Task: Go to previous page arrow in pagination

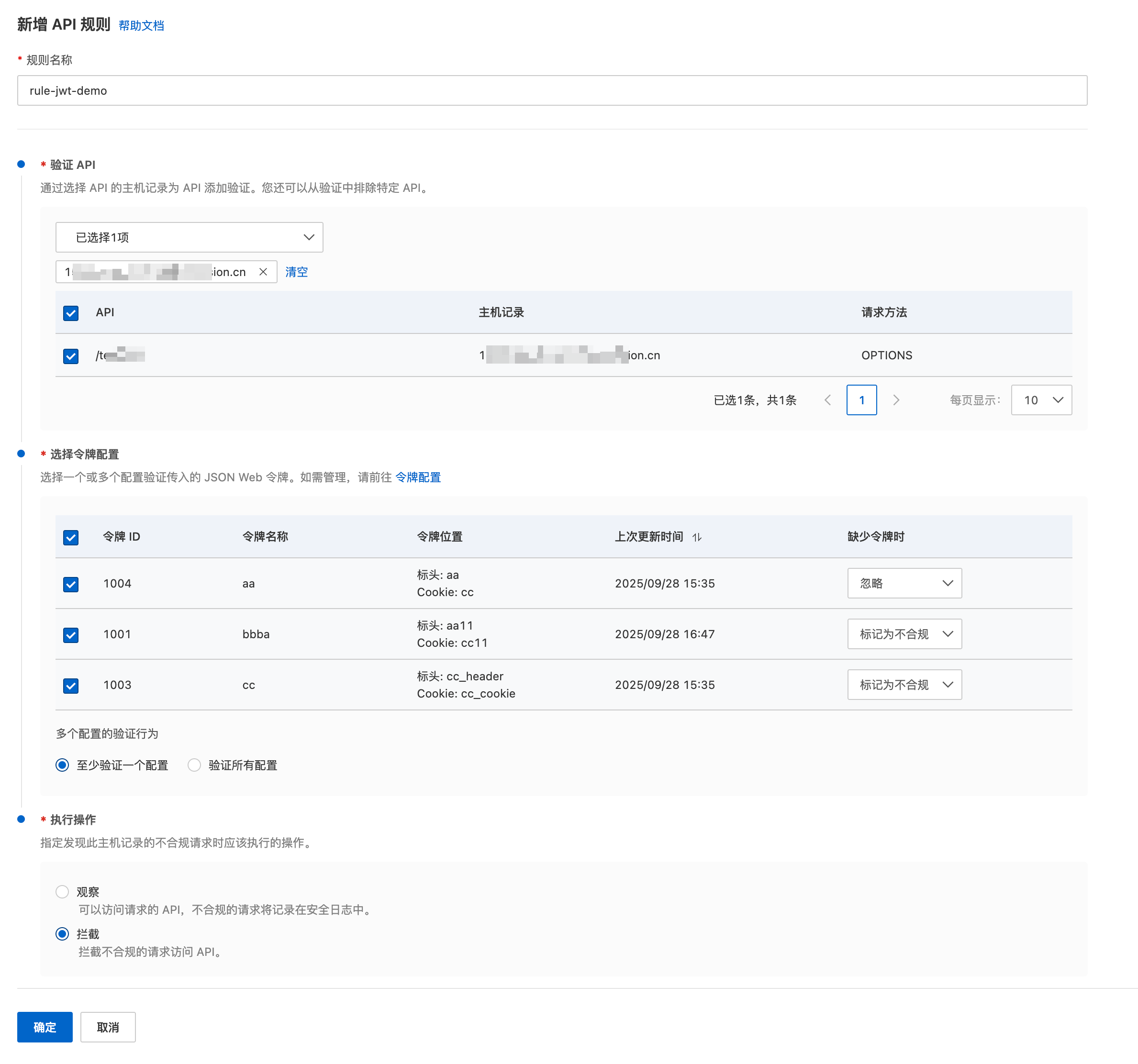Action: (x=827, y=400)
